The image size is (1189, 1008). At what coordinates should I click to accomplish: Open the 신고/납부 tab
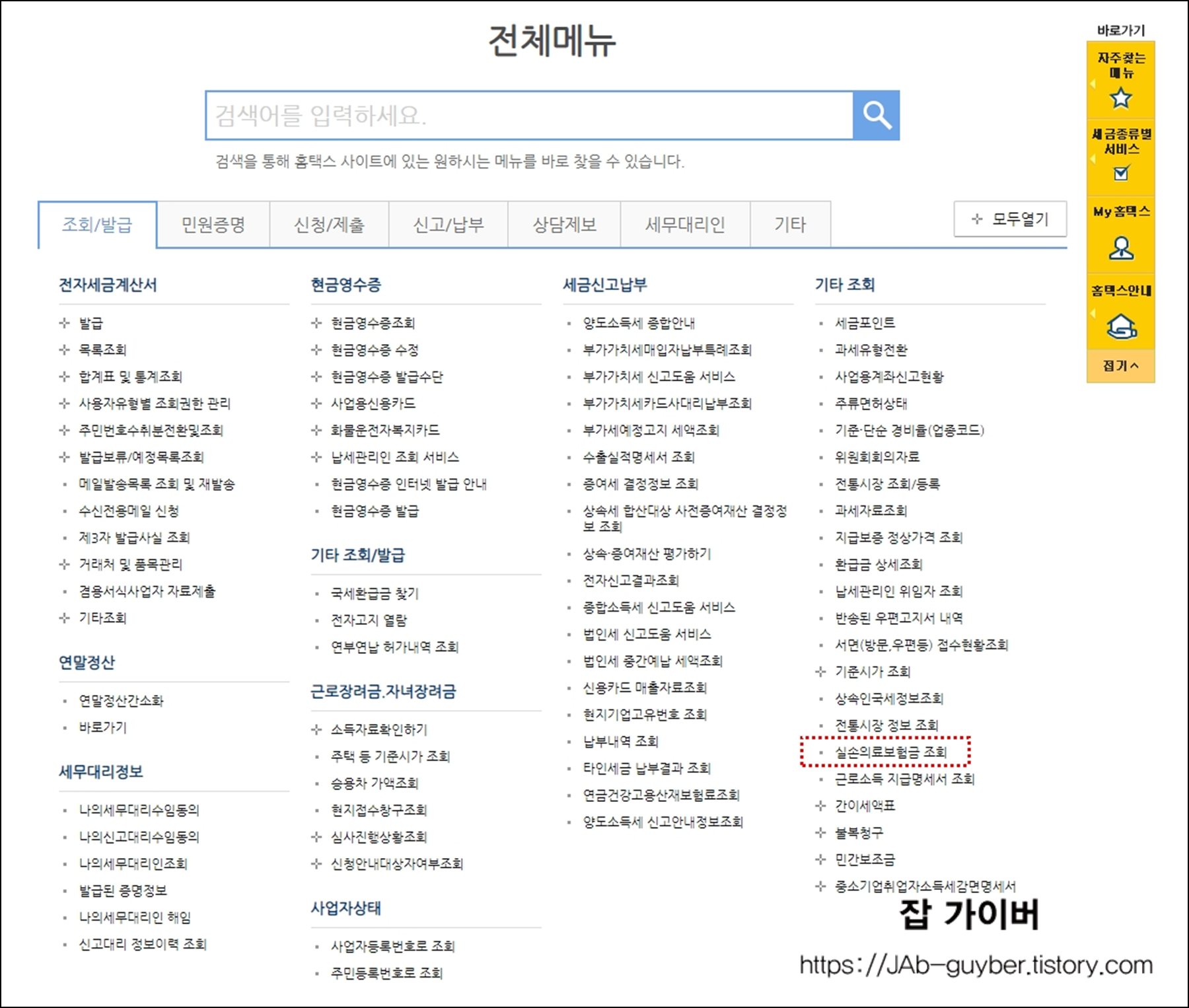[447, 225]
